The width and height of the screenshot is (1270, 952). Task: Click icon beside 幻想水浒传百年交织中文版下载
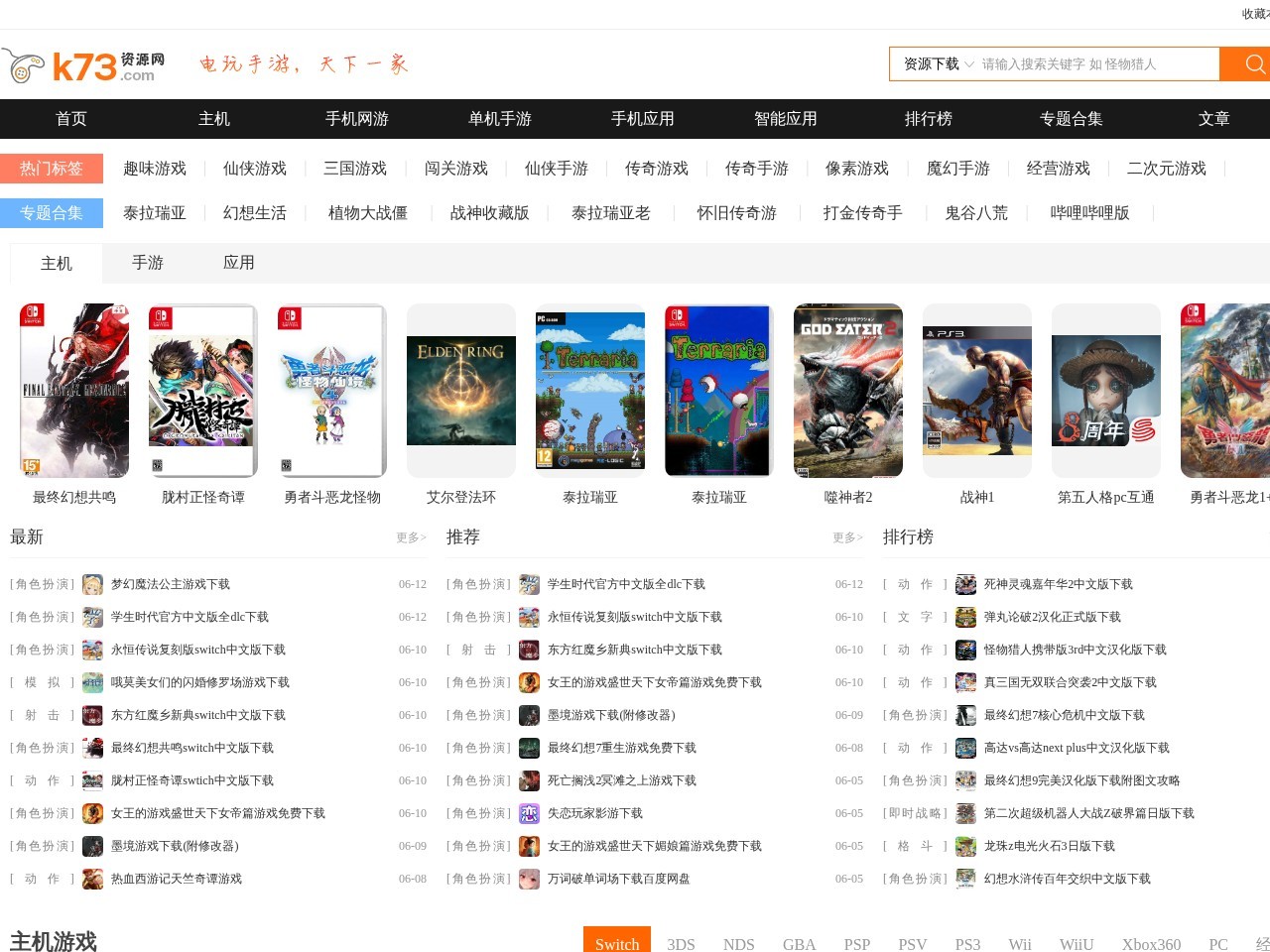[966, 879]
